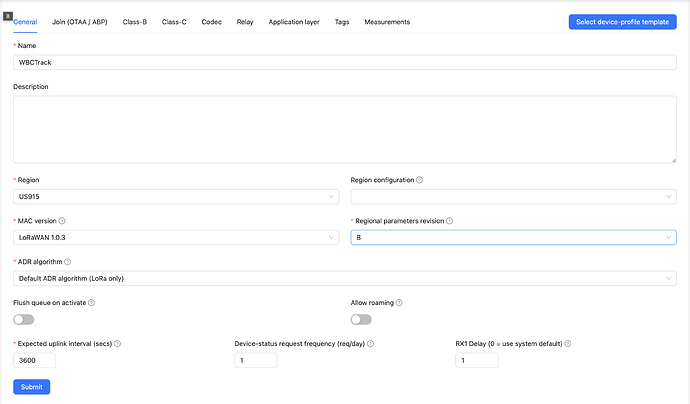Viewport: 690px width, 404px height.
Task: Open the Codec tab
Action: coord(211,21)
